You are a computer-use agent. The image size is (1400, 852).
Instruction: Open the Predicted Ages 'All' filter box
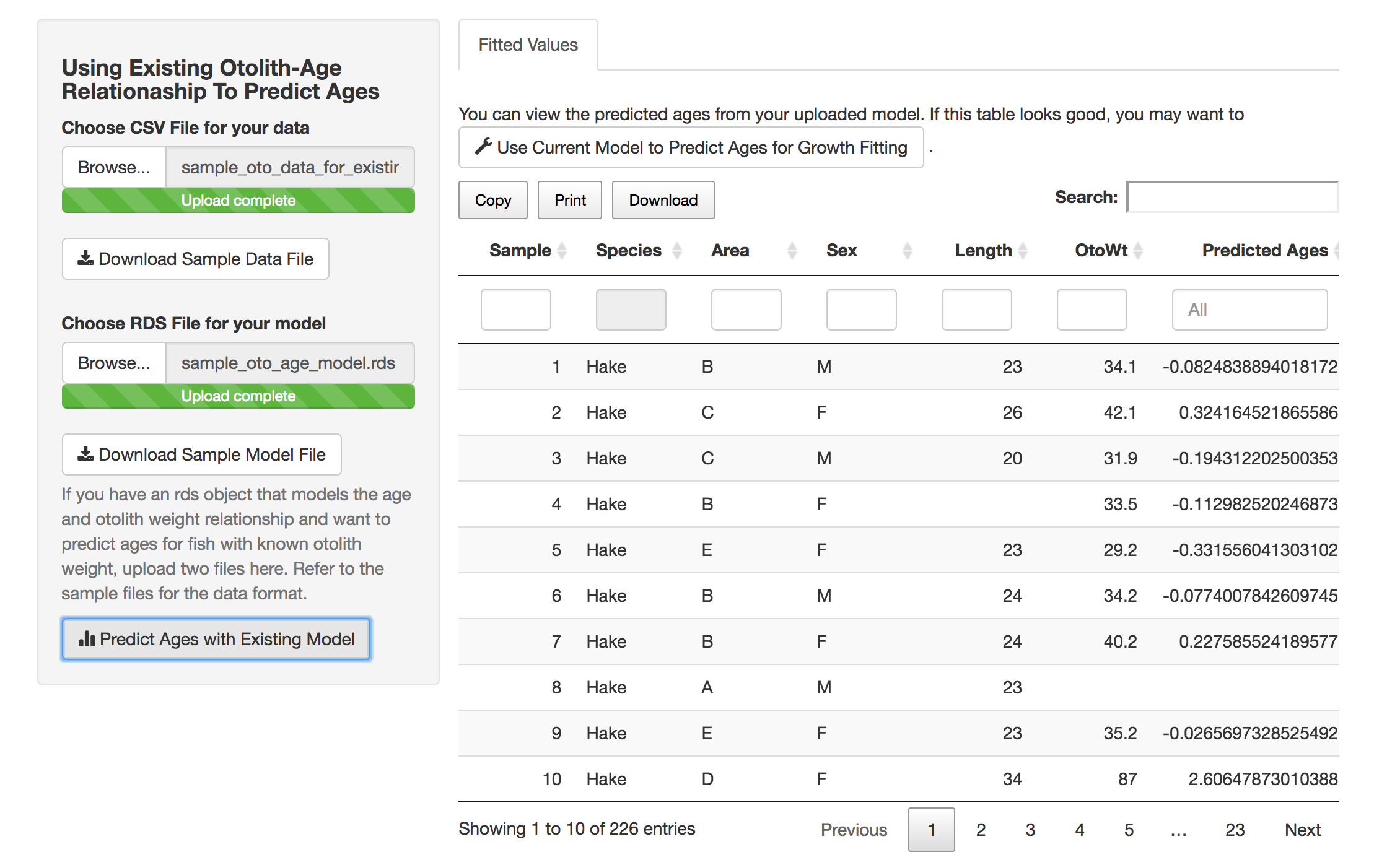pyautogui.click(x=1249, y=310)
